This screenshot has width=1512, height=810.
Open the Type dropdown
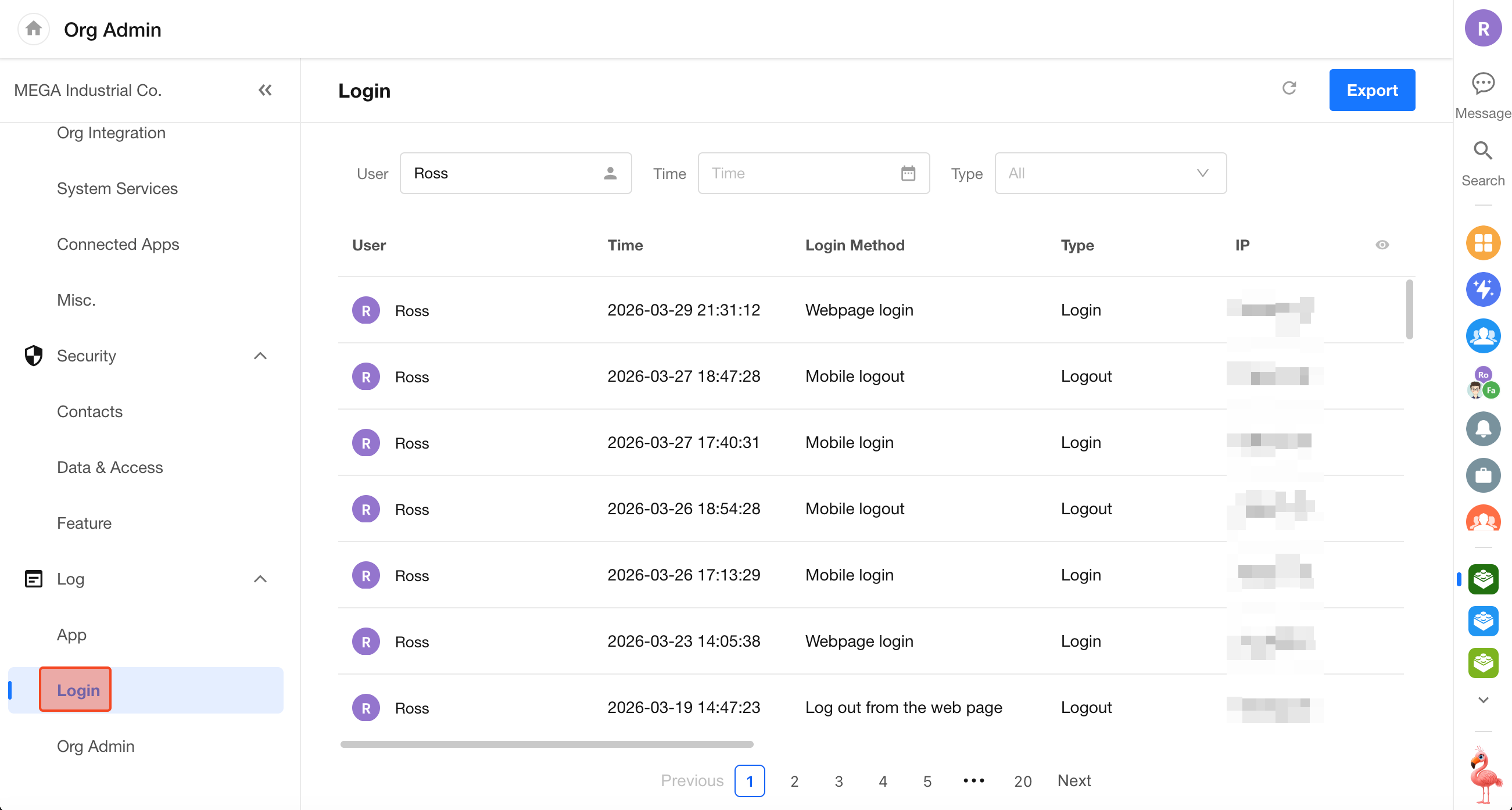click(1110, 173)
